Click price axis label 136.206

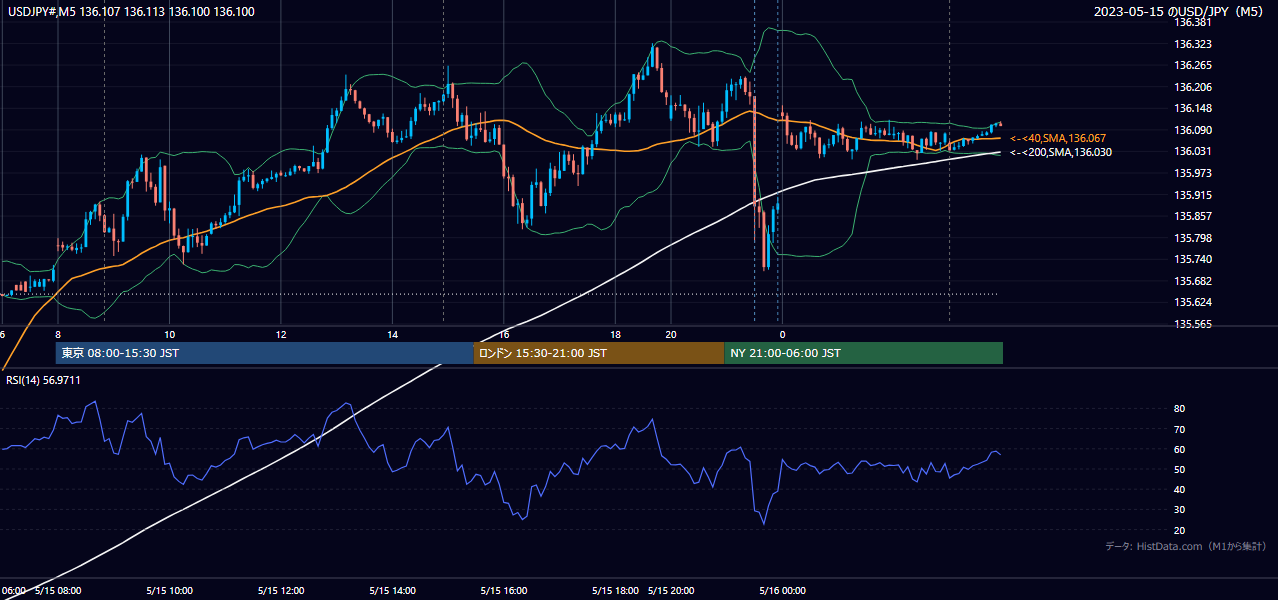coord(1193,87)
